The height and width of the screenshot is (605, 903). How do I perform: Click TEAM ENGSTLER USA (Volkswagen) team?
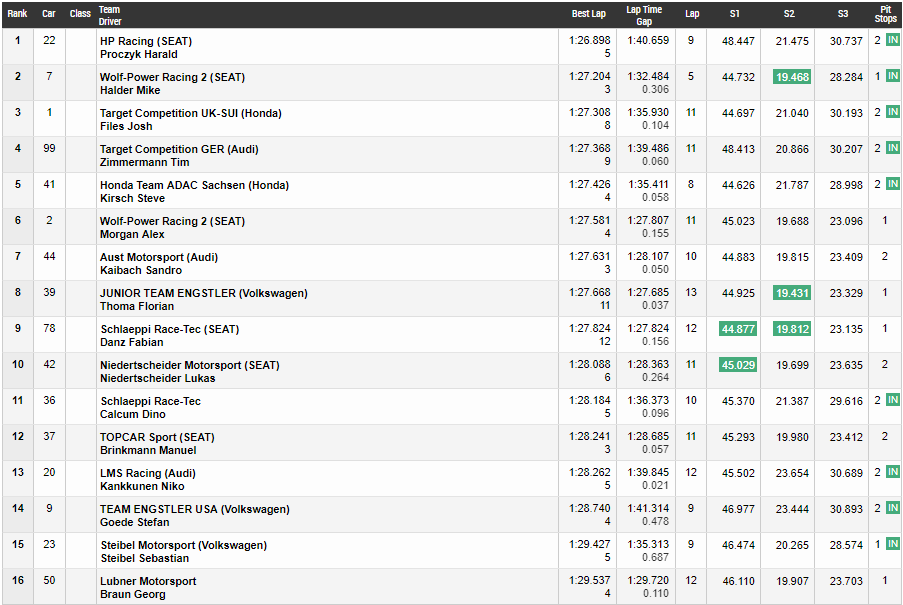tap(195, 509)
